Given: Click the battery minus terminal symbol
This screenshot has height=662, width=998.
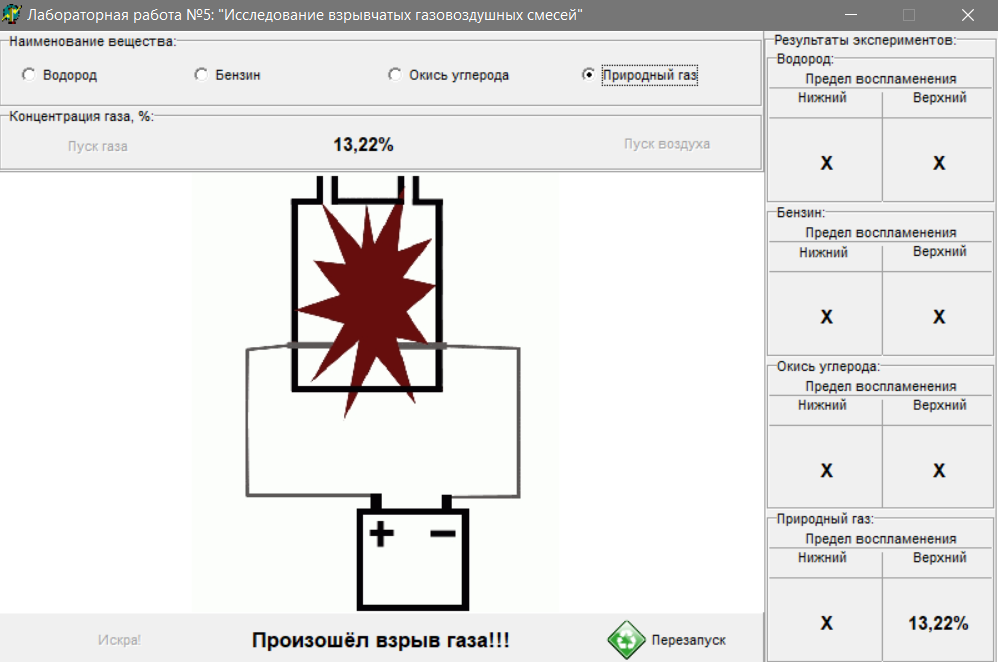Looking at the screenshot, I should 443,533.
